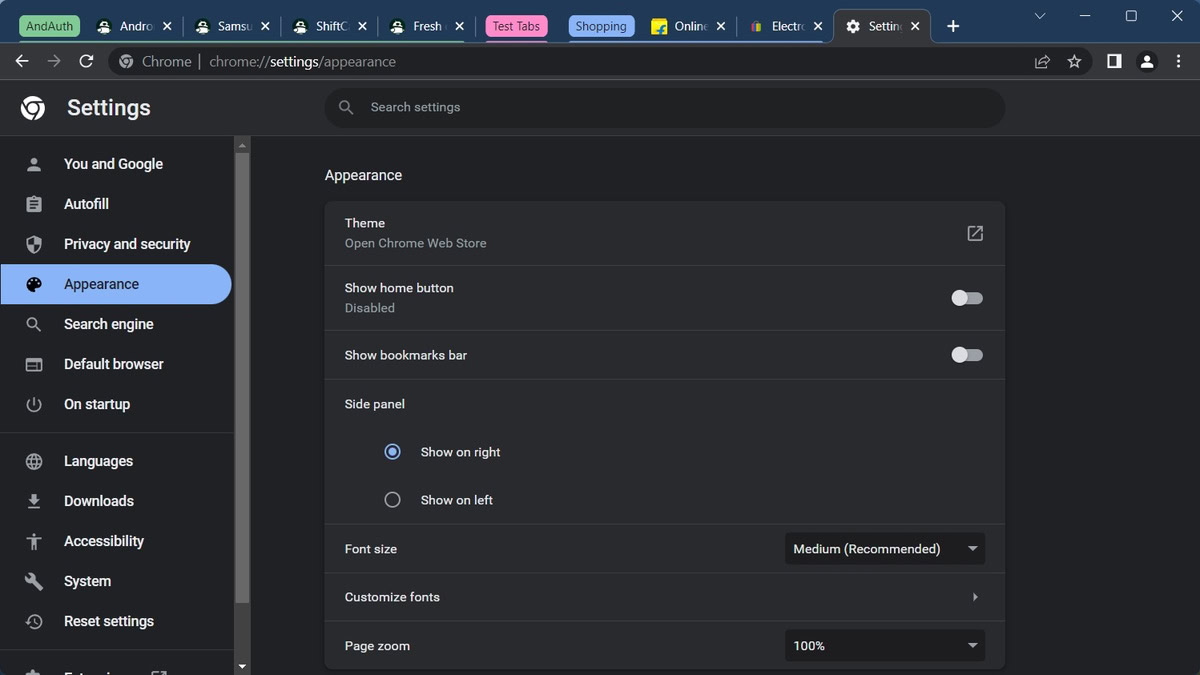Image resolution: width=1200 pixels, height=675 pixels.
Task: Focus the Search settings field
Action: point(664,107)
